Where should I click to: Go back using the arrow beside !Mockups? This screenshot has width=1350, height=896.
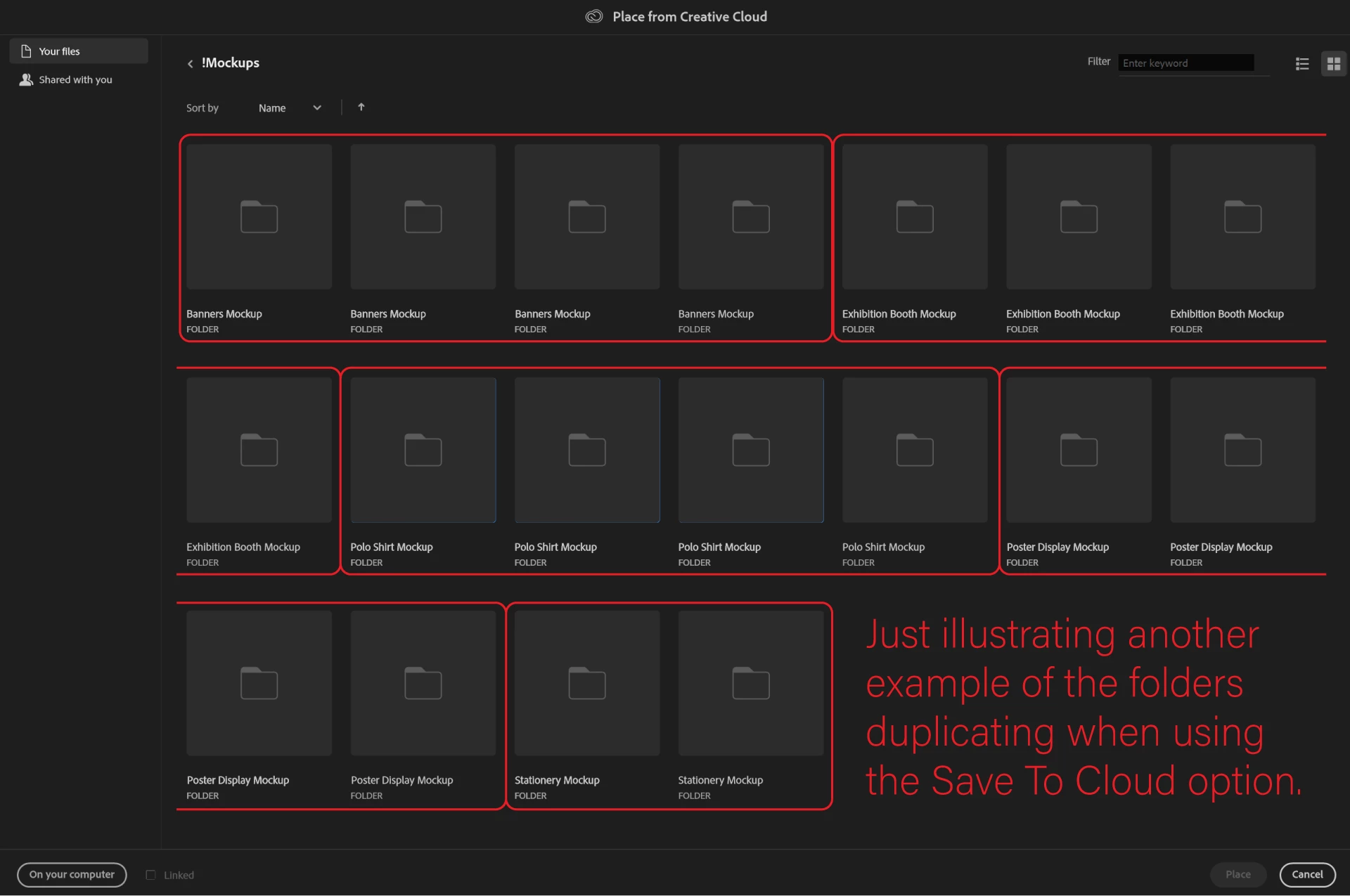pos(190,64)
